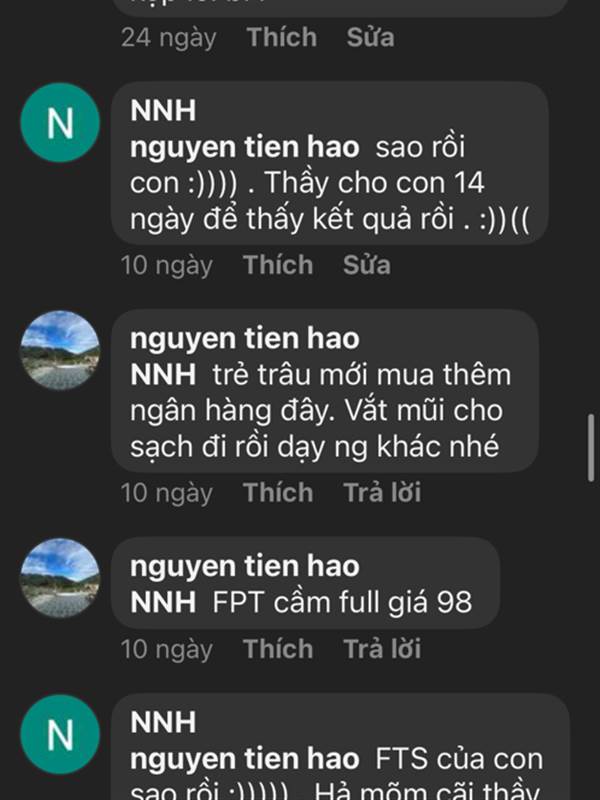Open the NNH author name on the first comment
This screenshot has height=800, width=600.
coord(163,111)
